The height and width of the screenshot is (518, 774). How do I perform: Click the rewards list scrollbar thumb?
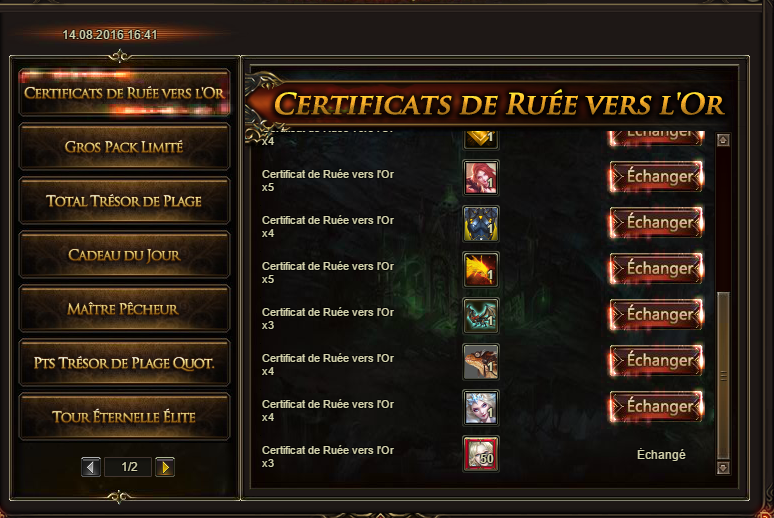tap(723, 375)
